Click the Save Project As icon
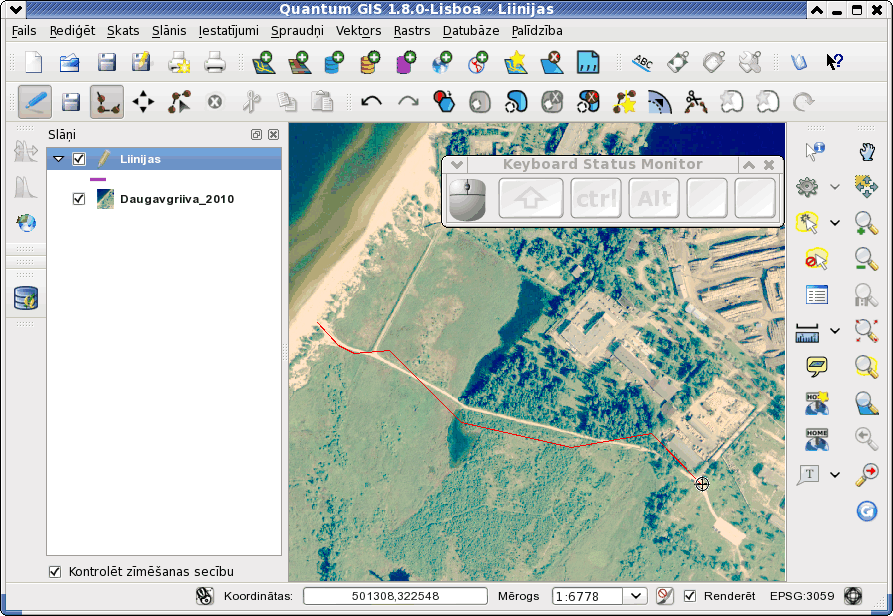The width and height of the screenshot is (893, 616). 141,62
